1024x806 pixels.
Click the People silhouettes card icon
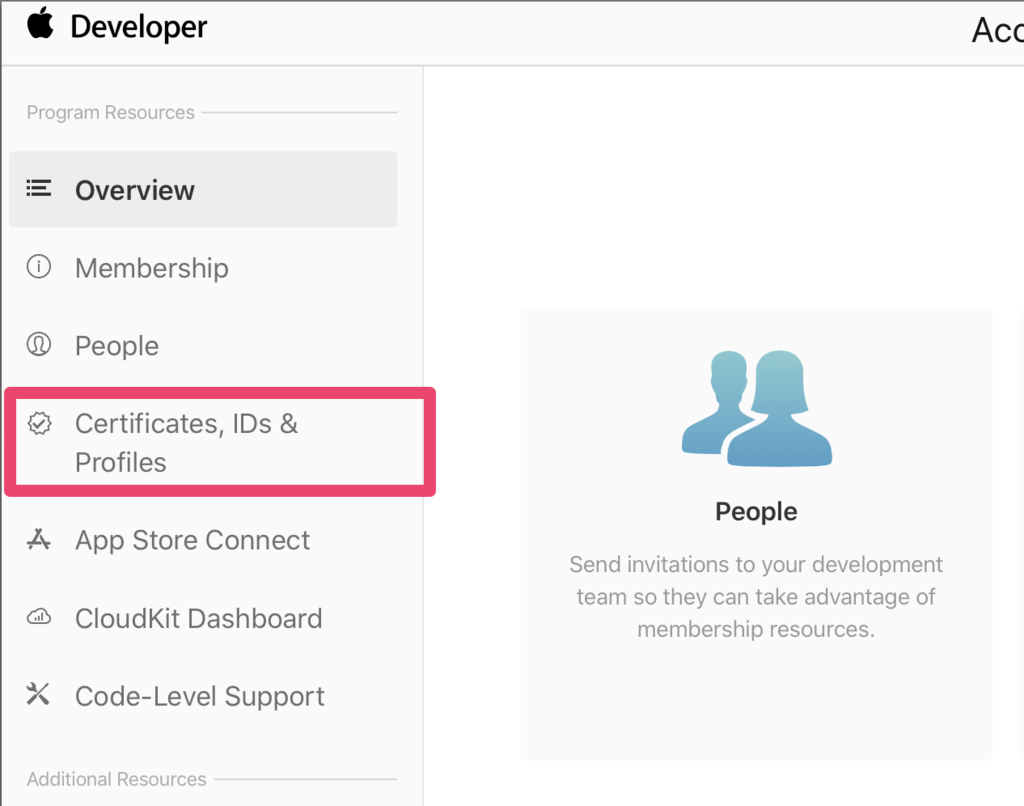pyautogui.click(x=757, y=408)
